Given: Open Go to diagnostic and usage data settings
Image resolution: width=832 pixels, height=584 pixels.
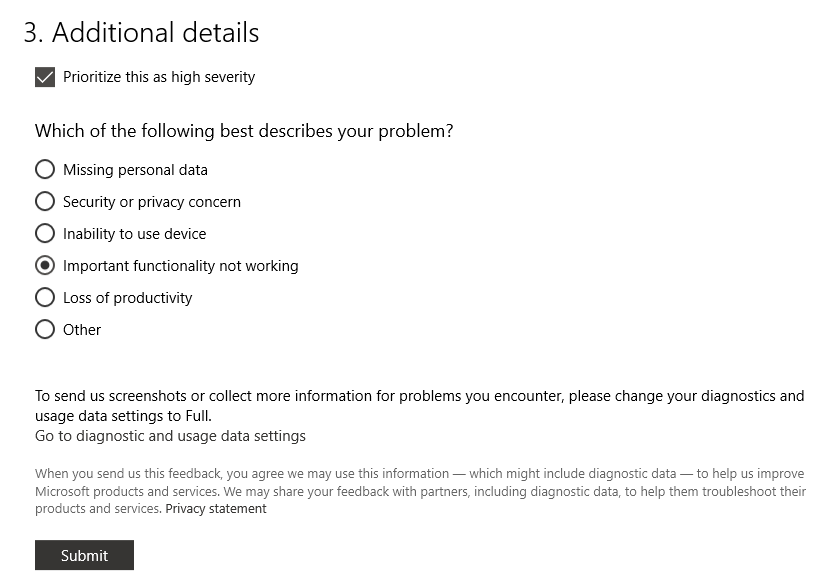Looking at the screenshot, I should 170,436.
